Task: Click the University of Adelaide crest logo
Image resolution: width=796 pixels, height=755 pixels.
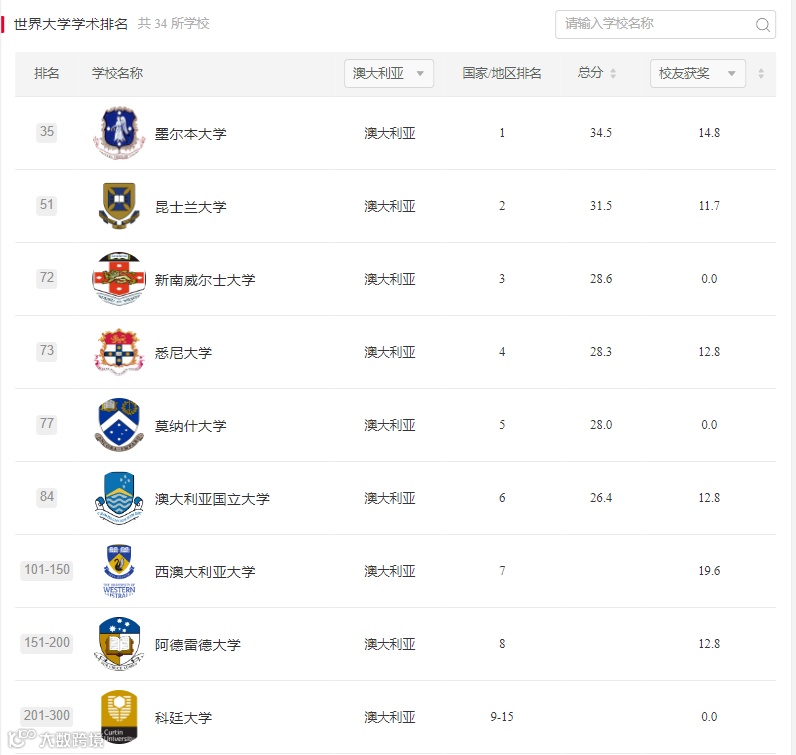Action: (x=119, y=644)
